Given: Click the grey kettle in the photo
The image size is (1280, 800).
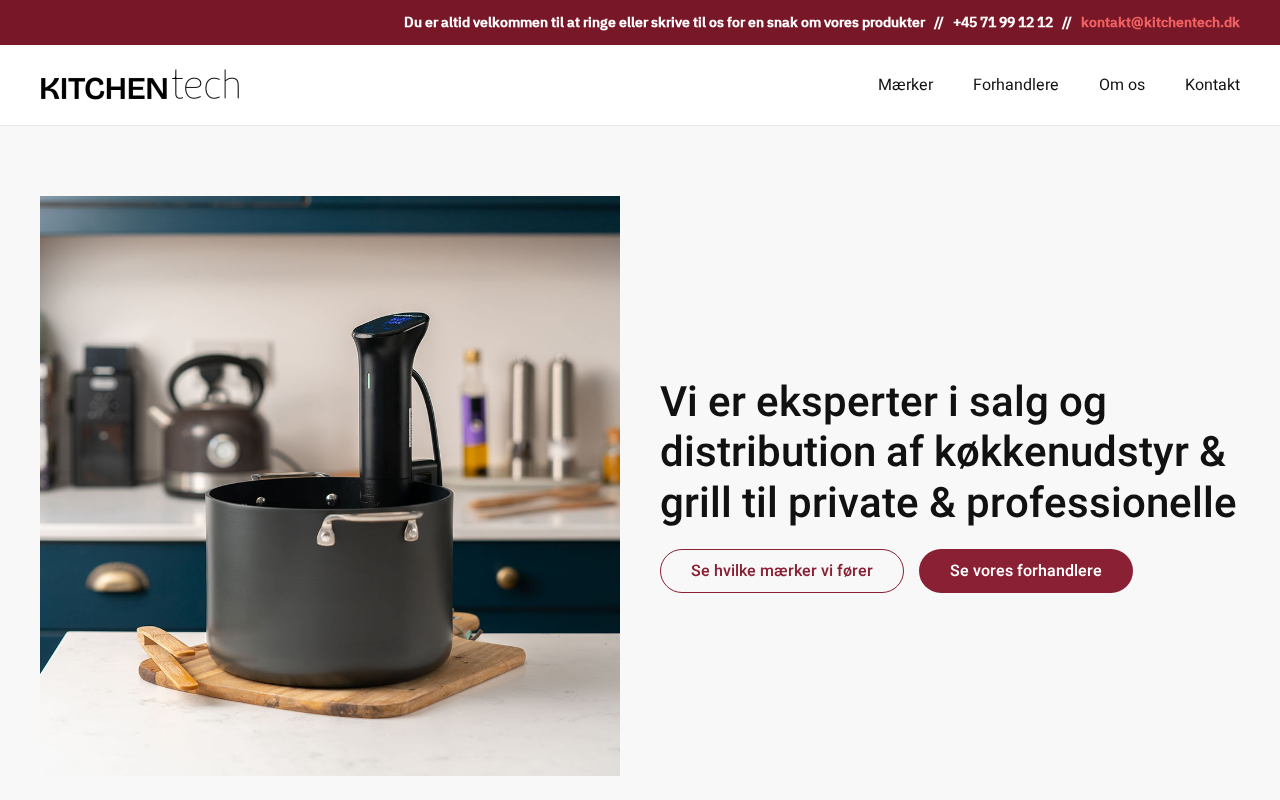Looking at the screenshot, I should coord(210,425).
